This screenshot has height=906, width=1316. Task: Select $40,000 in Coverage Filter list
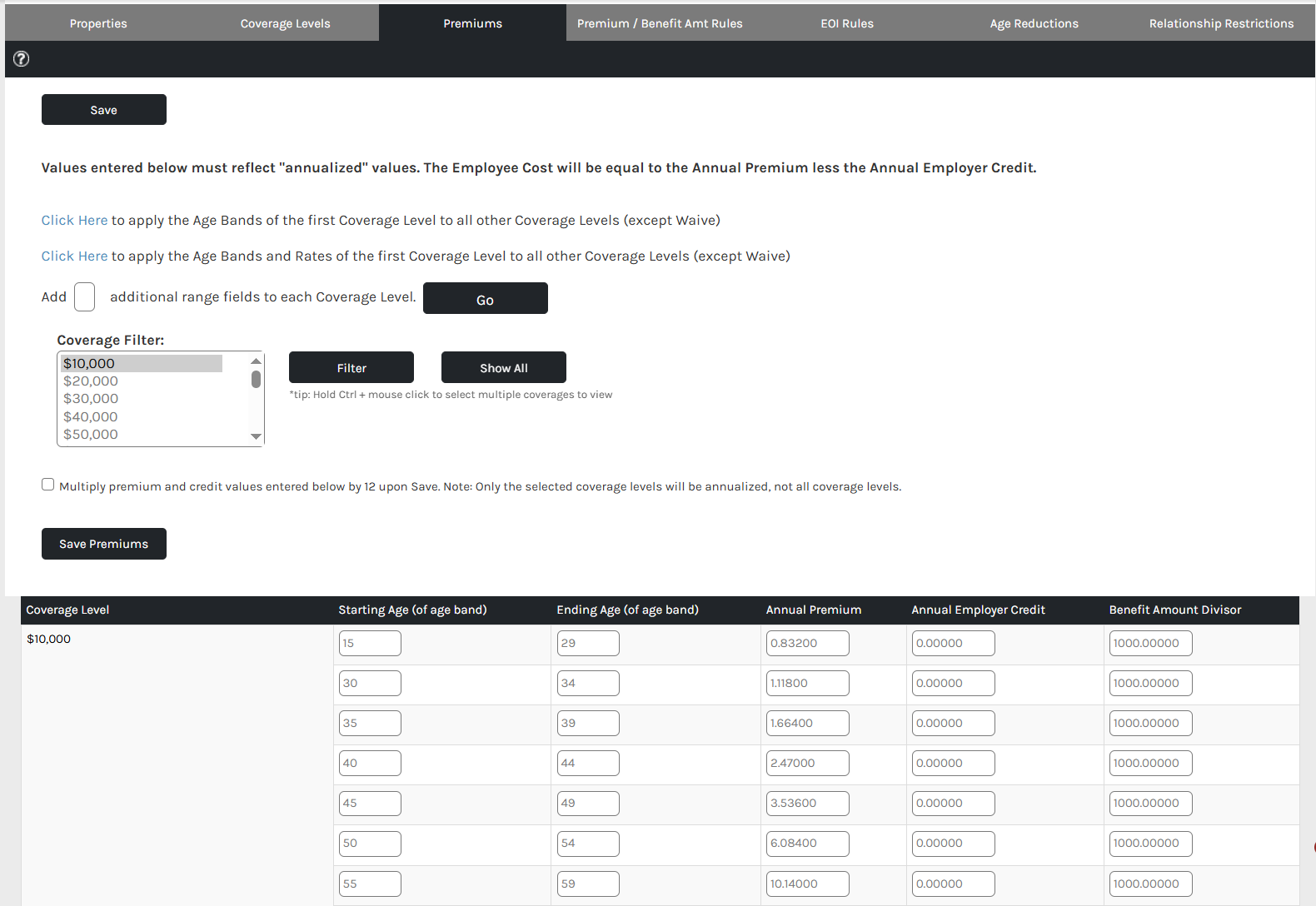(x=142, y=416)
